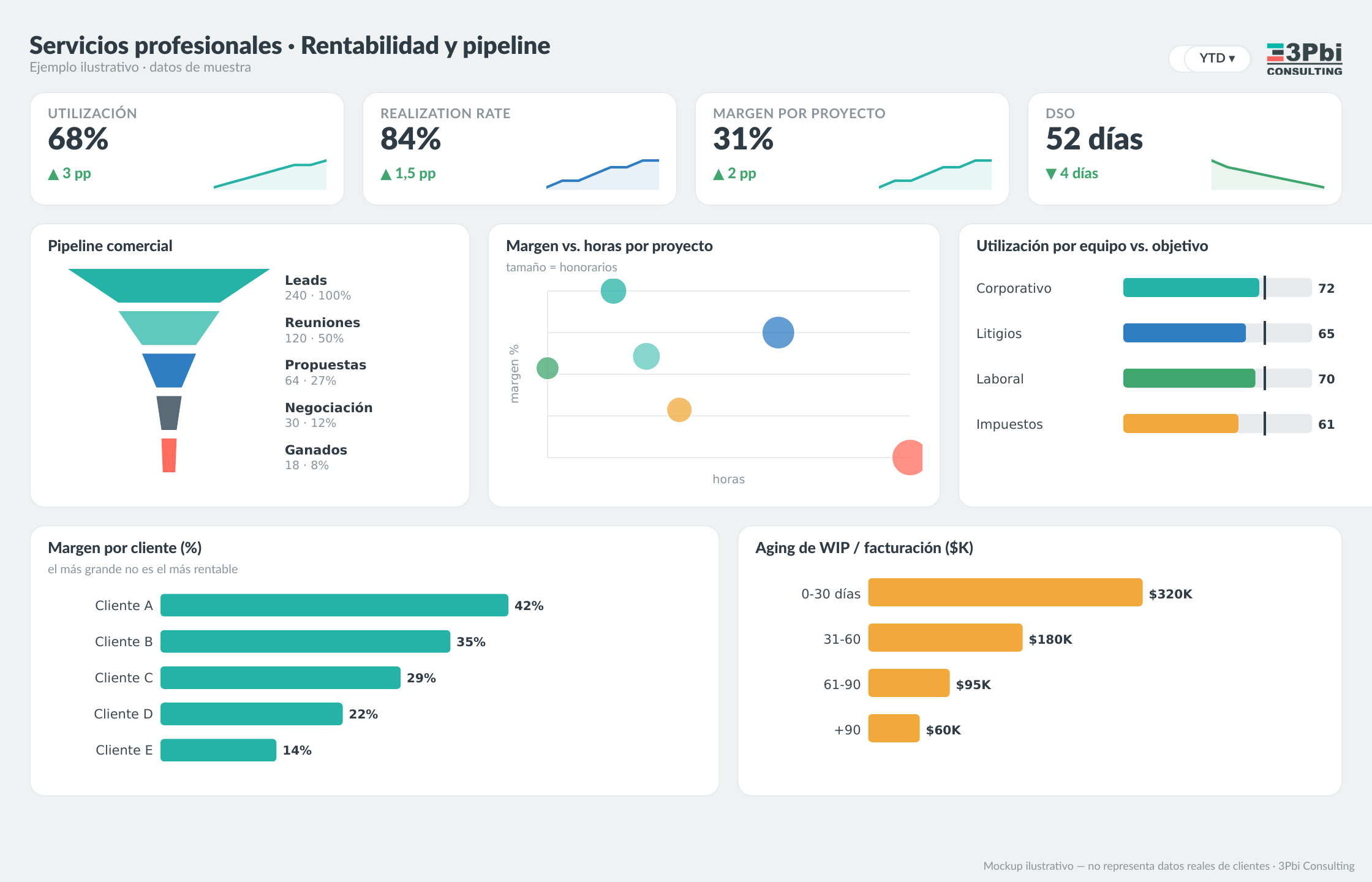The width and height of the screenshot is (1372, 882).
Task: Click the Reuniones 120 · 50% label
Action: (322, 330)
